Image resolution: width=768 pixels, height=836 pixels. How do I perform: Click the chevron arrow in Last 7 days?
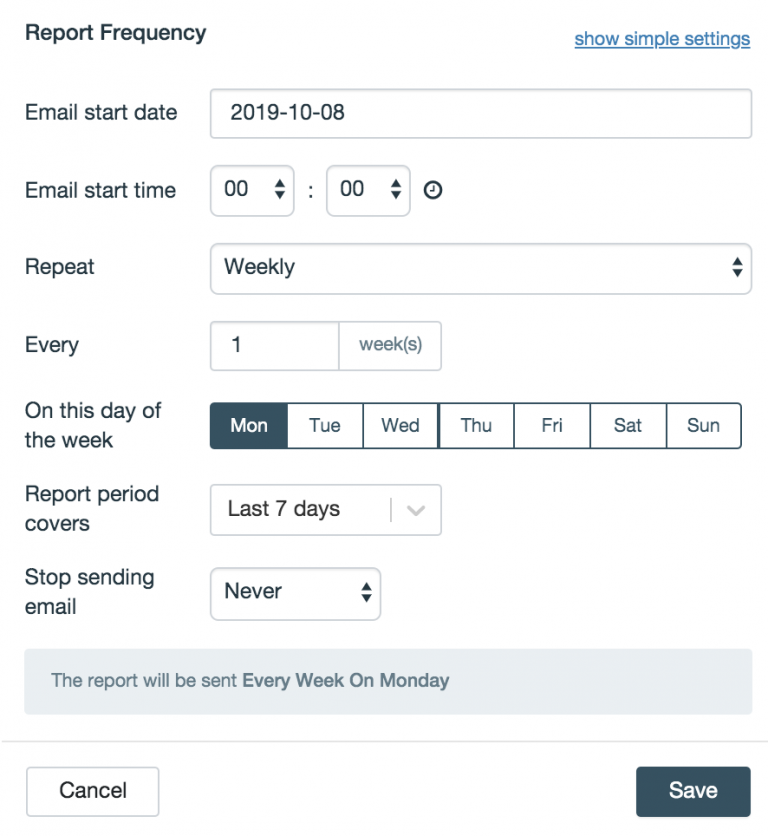(416, 510)
